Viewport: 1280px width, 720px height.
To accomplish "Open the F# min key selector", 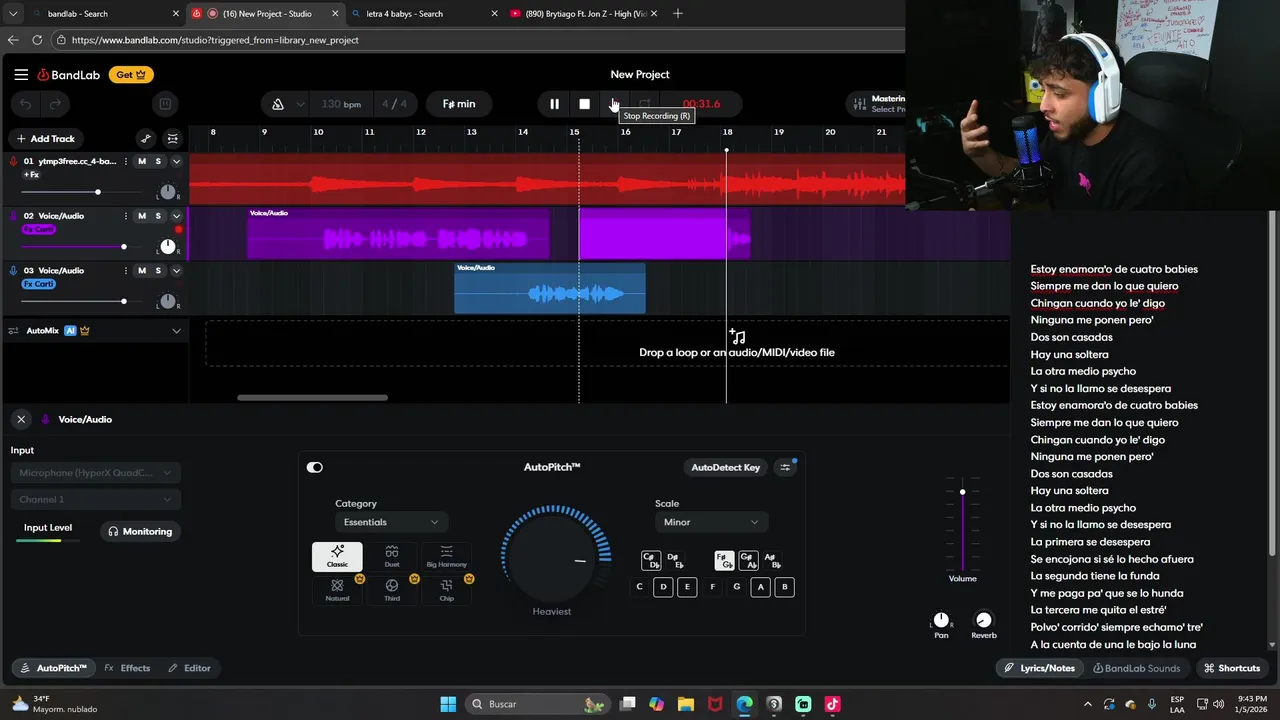I will (x=459, y=104).
